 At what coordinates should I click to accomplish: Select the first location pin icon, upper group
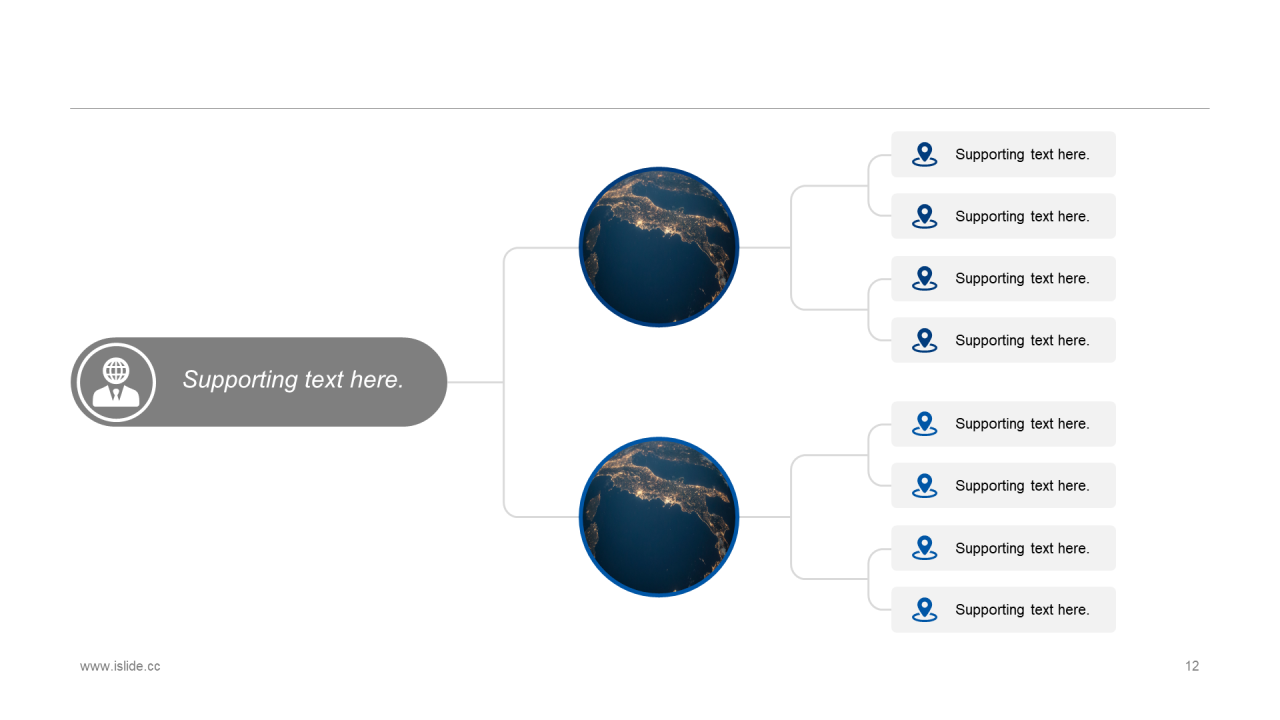[925, 154]
